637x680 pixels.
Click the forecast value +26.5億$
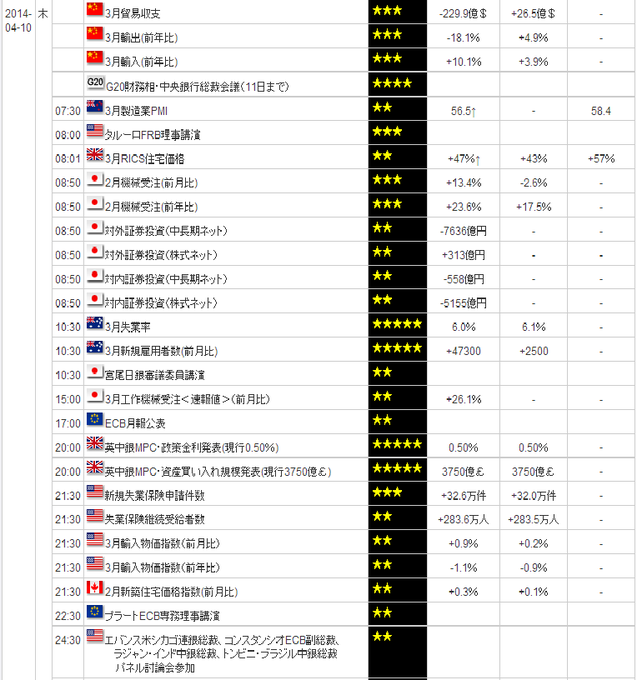[533, 14]
